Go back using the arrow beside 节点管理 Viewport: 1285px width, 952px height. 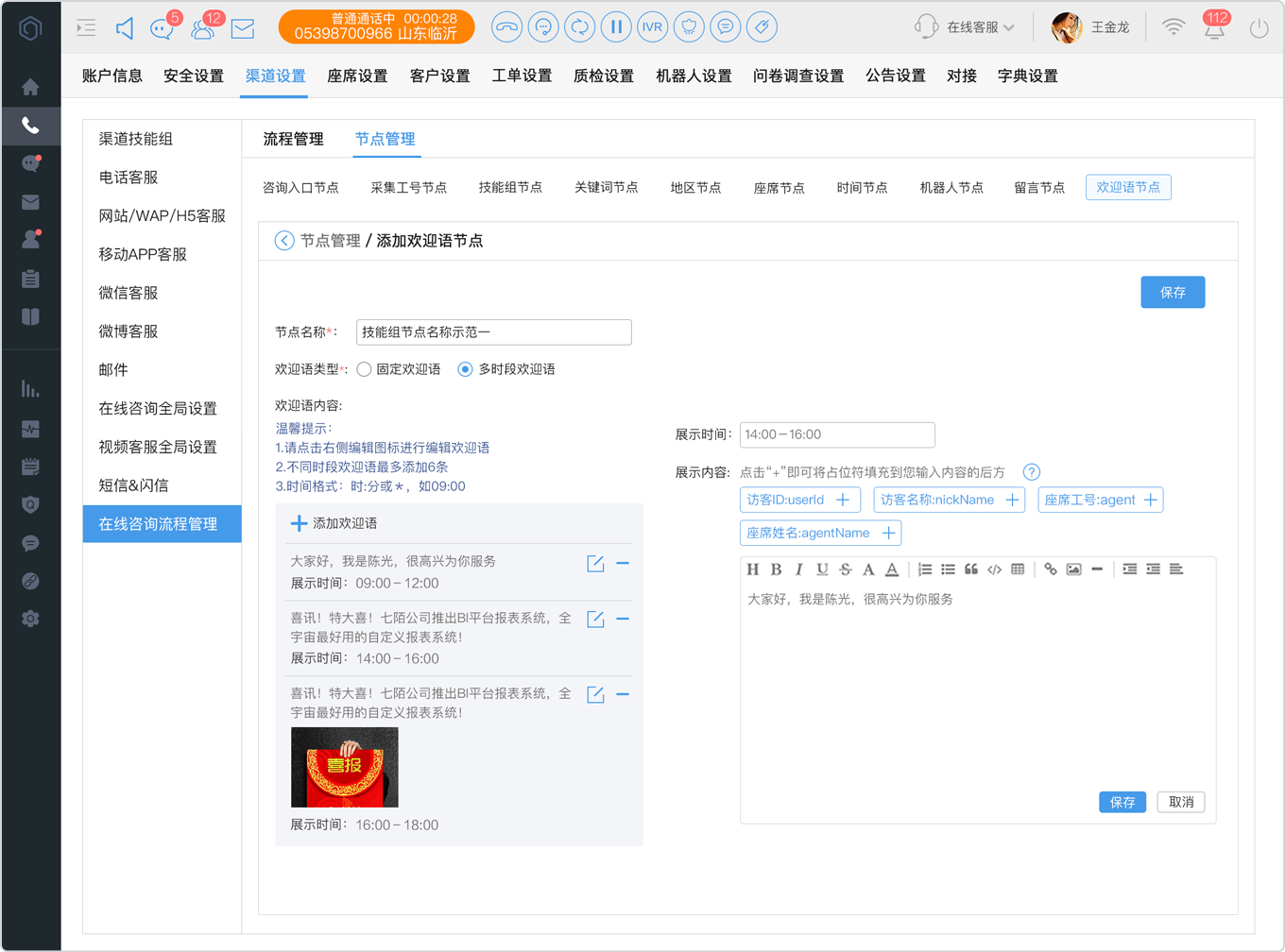[284, 241]
